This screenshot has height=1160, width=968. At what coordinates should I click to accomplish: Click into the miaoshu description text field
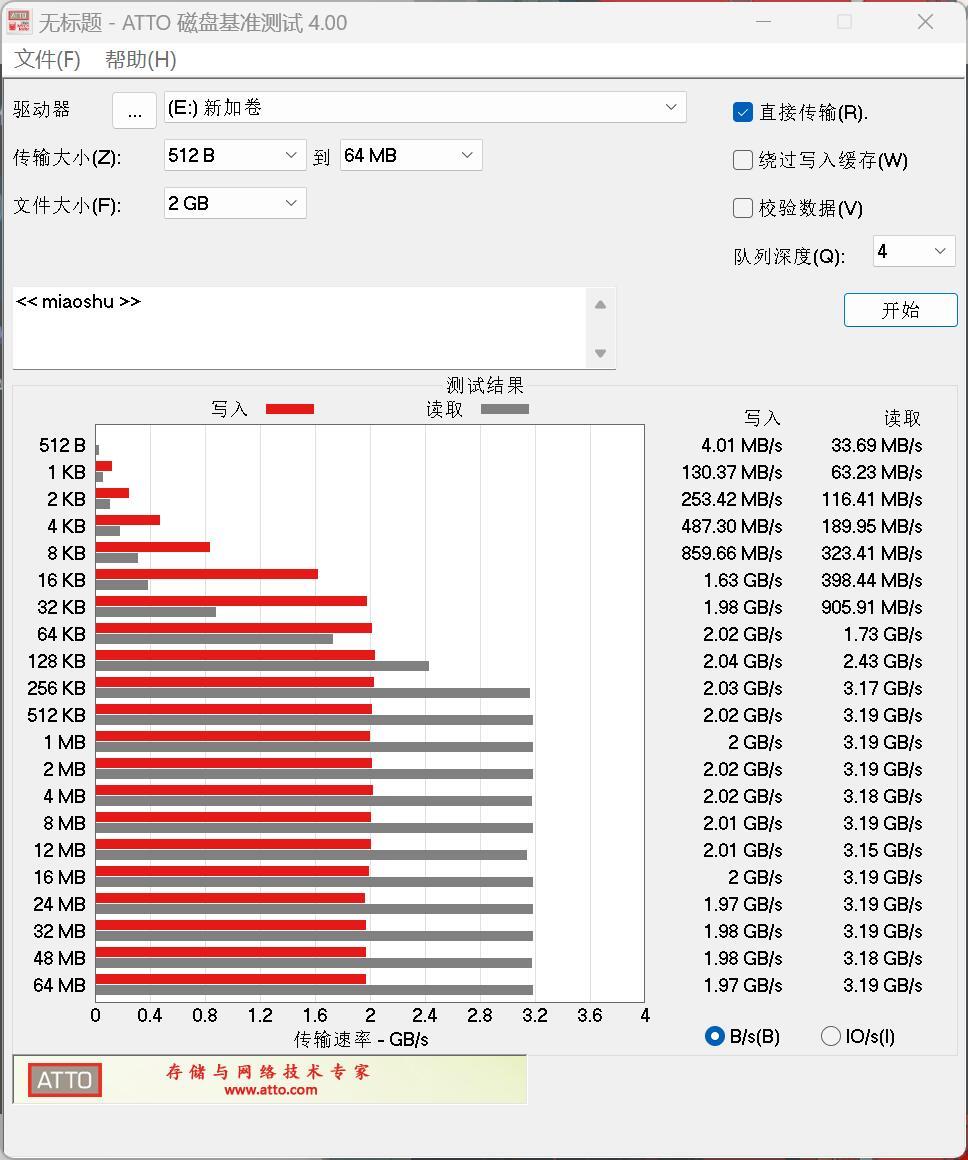point(299,328)
